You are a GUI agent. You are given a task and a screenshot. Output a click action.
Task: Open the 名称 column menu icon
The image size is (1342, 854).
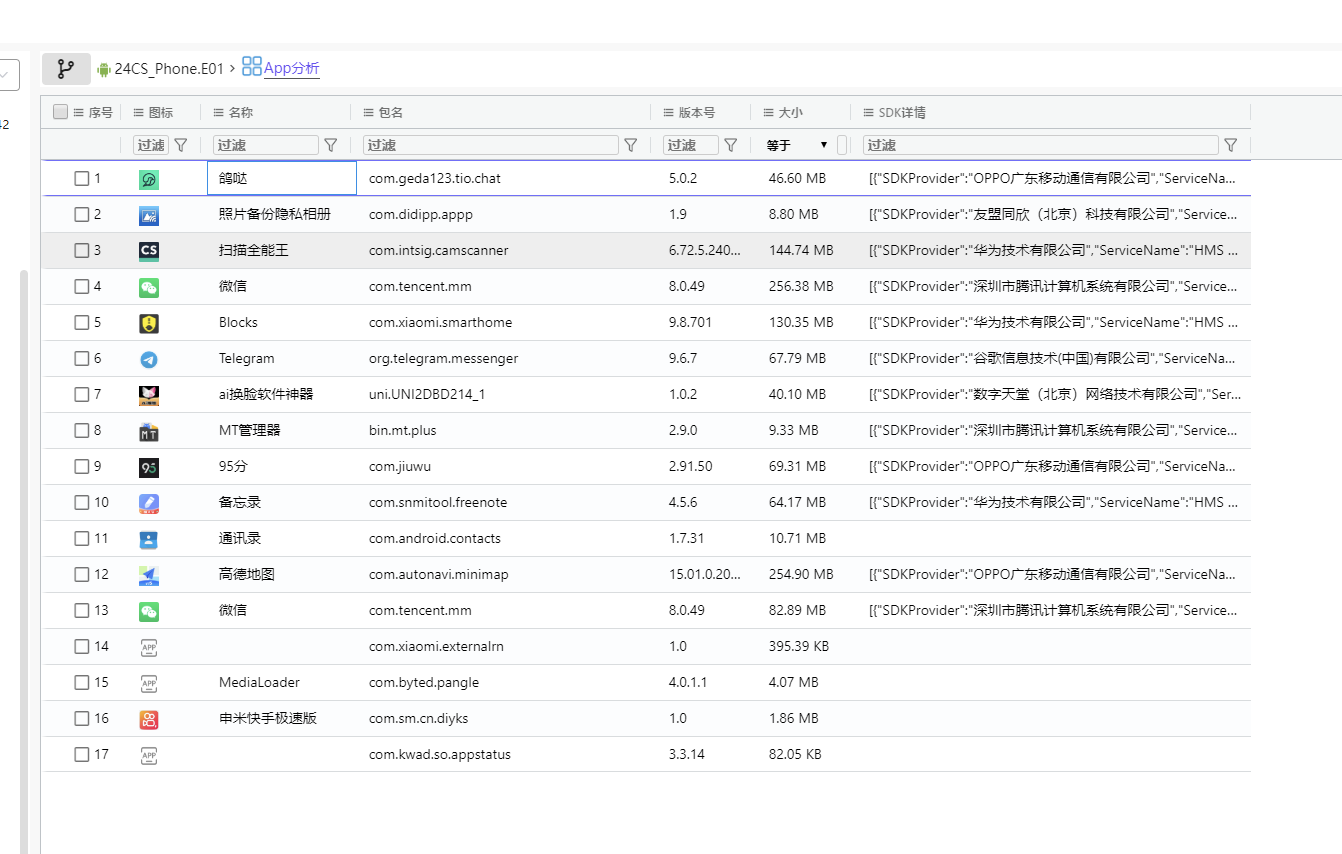[x=219, y=113]
